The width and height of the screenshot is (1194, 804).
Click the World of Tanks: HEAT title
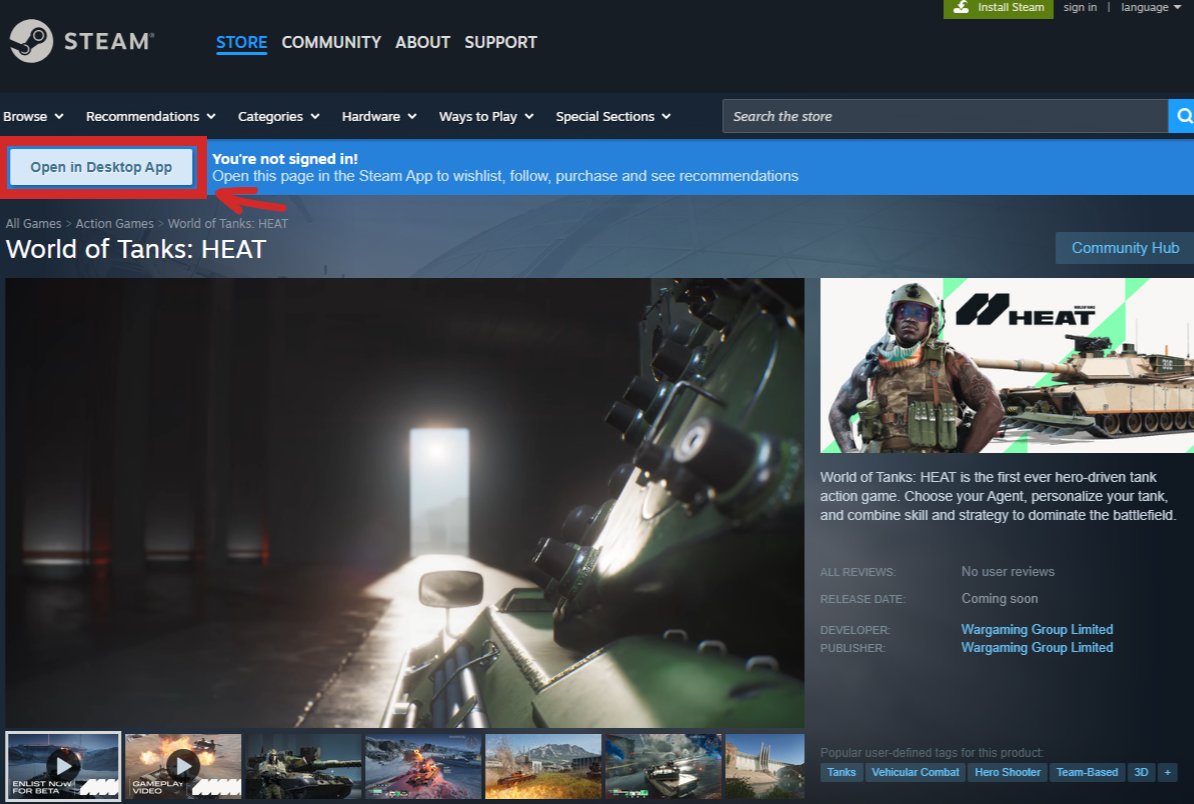click(136, 249)
